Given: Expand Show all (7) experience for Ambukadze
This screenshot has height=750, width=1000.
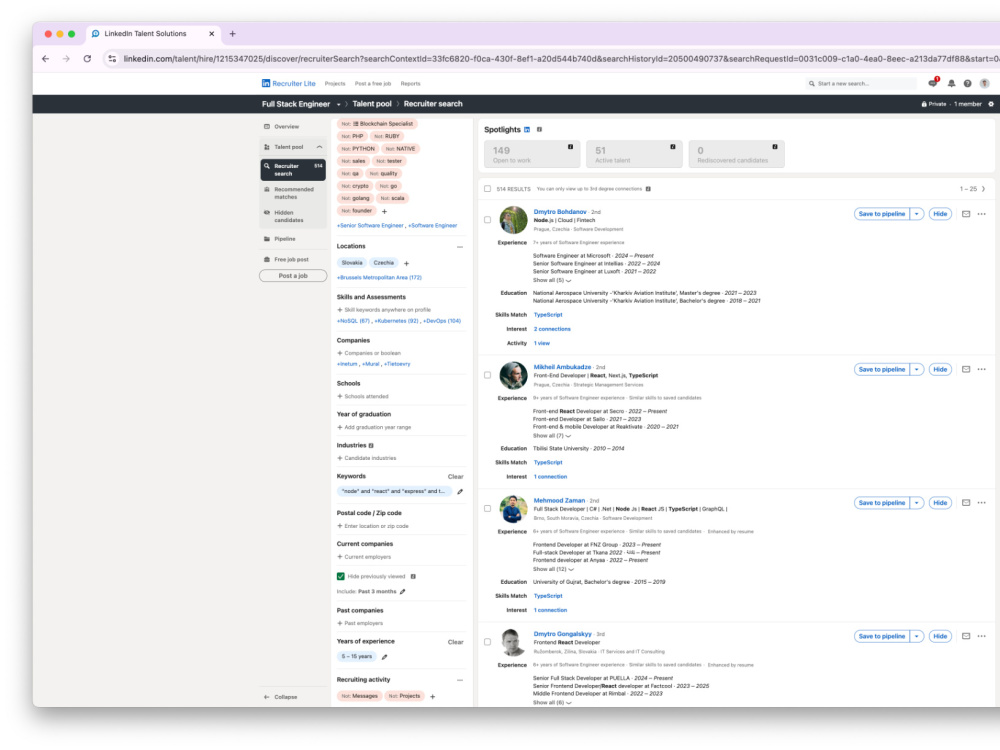Looking at the screenshot, I should [552, 436].
